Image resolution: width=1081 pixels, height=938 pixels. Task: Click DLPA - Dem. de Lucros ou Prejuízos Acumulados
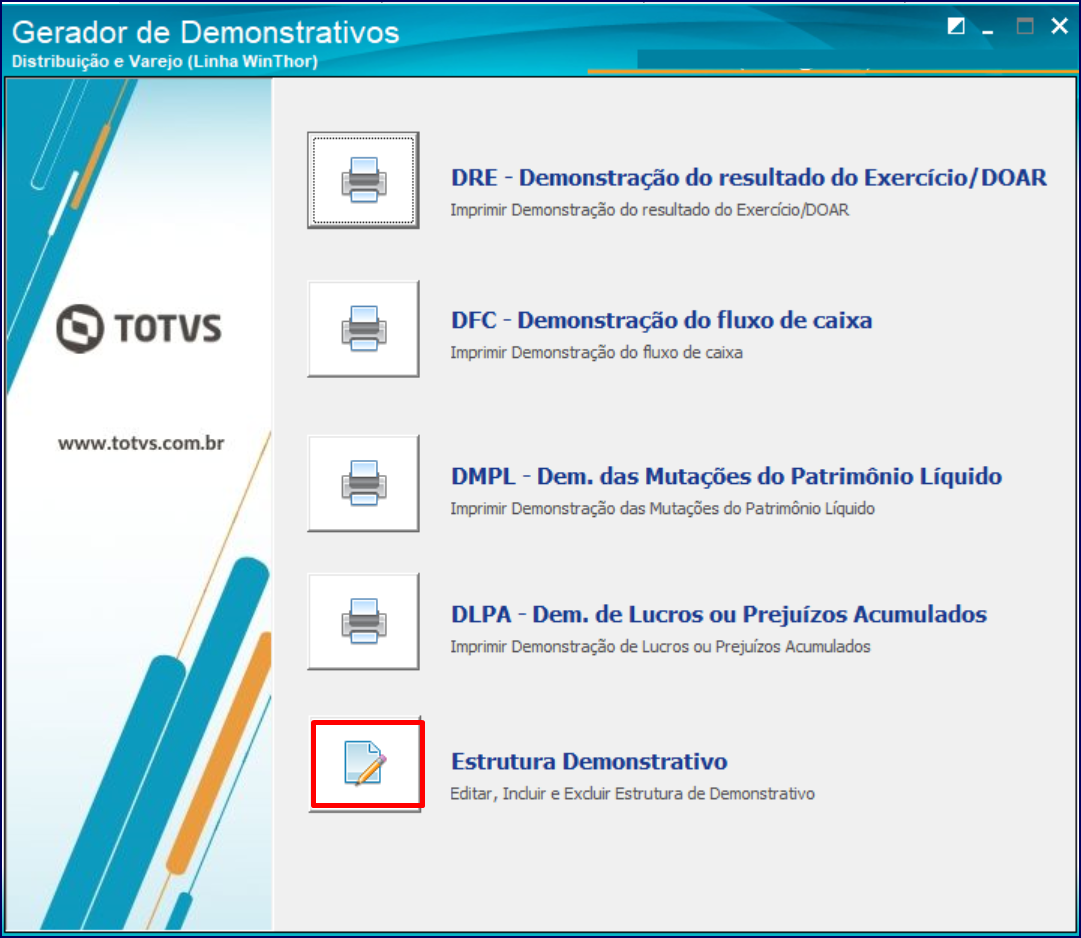(718, 614)
